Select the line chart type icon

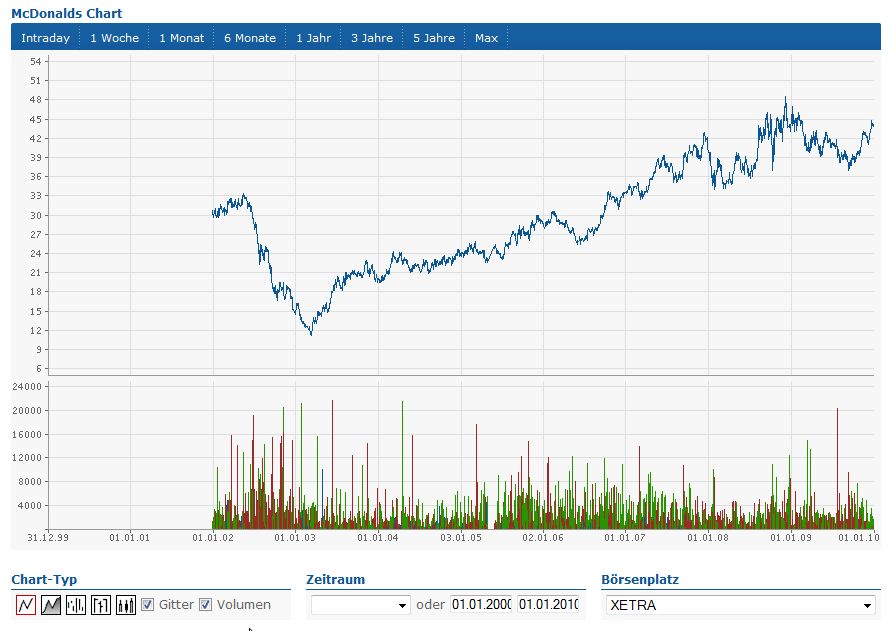[26, 604]
